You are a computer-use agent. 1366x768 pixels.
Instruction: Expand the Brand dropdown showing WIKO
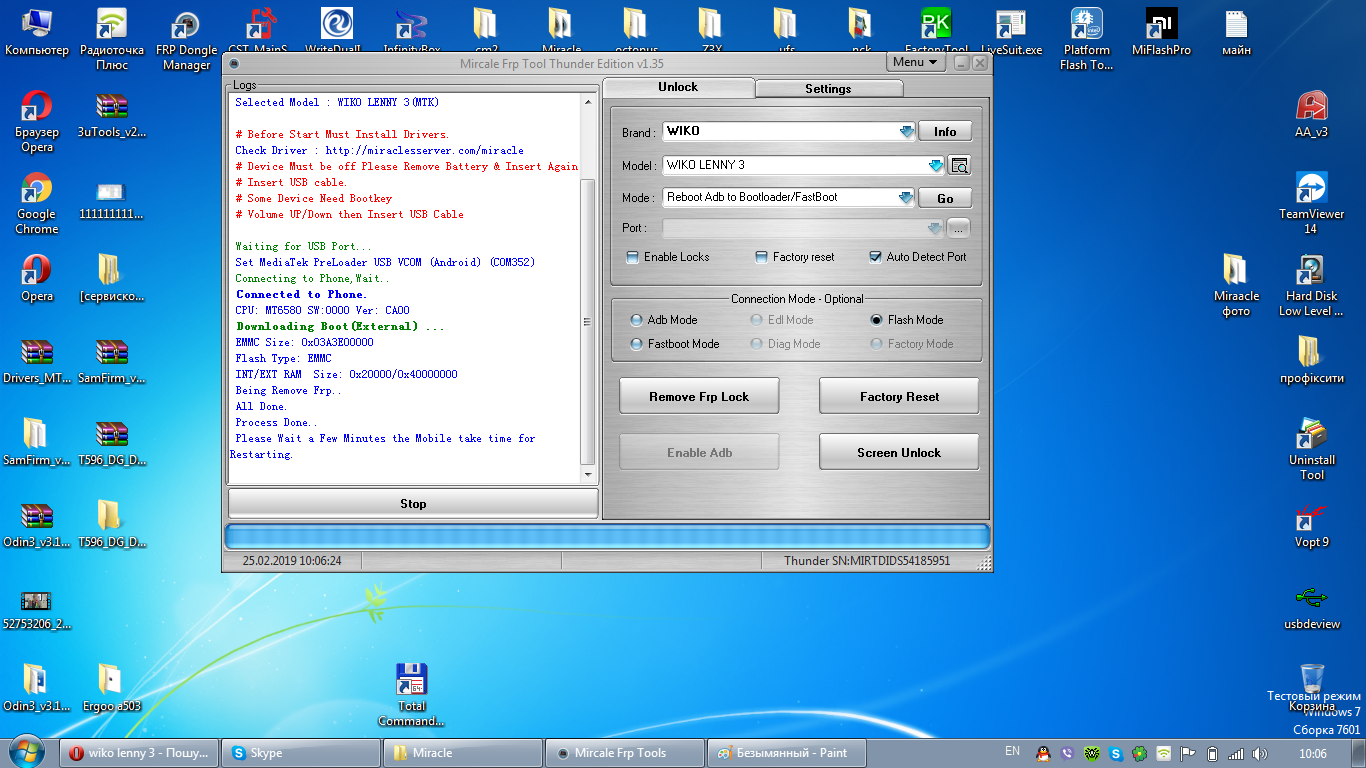click(x=906, y=131)
